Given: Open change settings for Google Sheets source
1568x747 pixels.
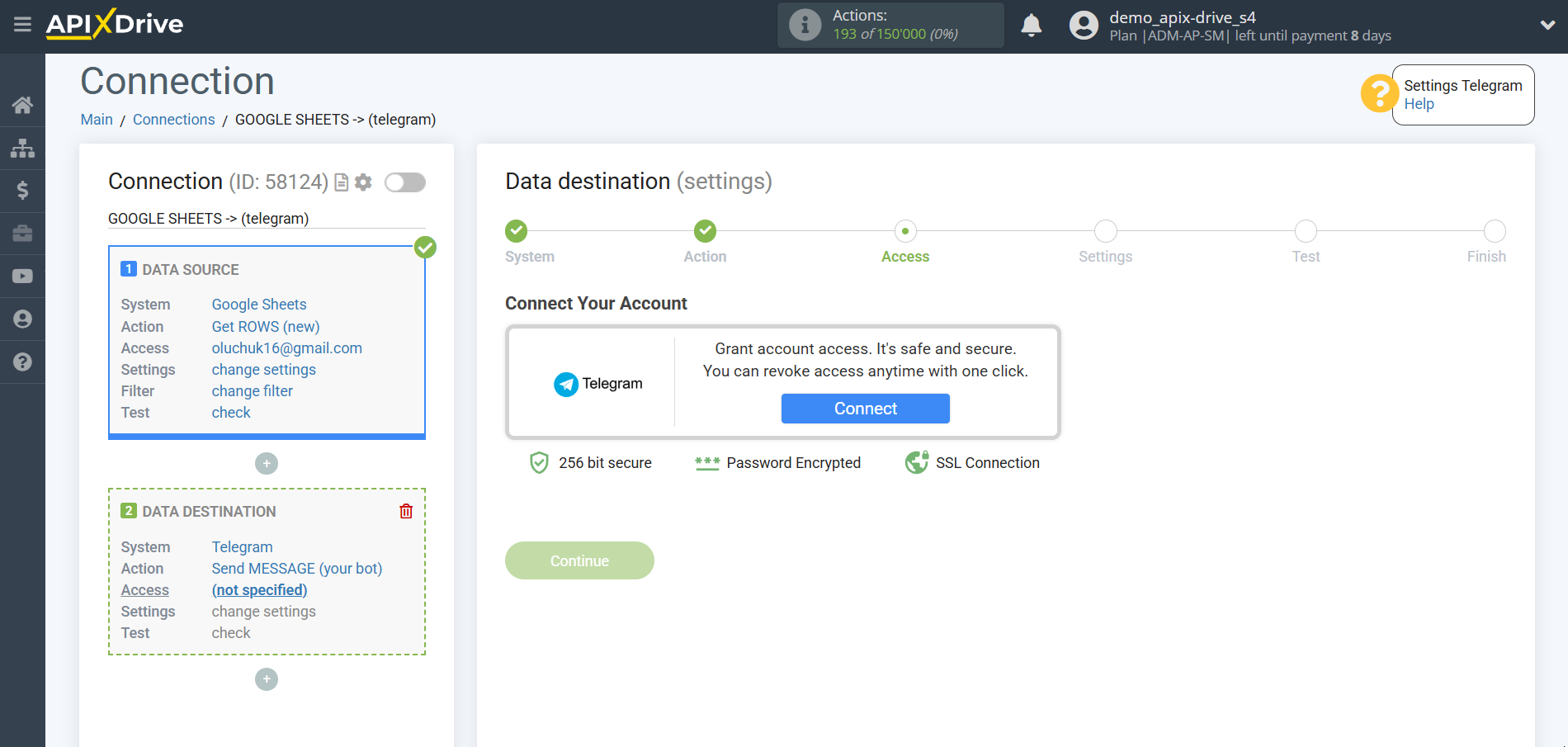Looking at the screenshot, I should (263, 369).
